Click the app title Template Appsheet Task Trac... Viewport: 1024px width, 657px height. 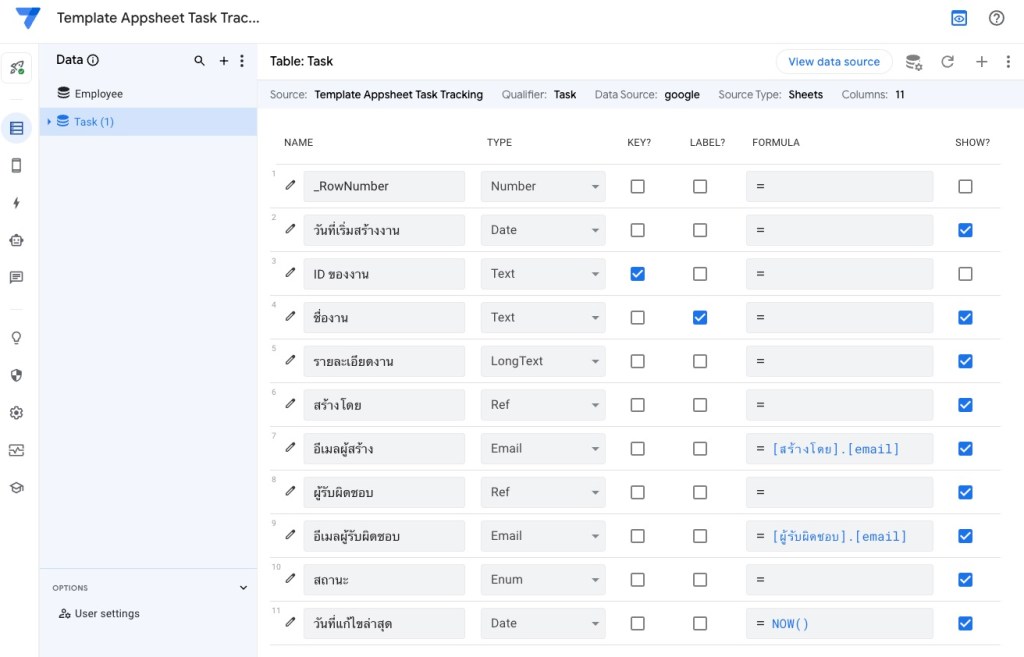(x=158, y=18)
